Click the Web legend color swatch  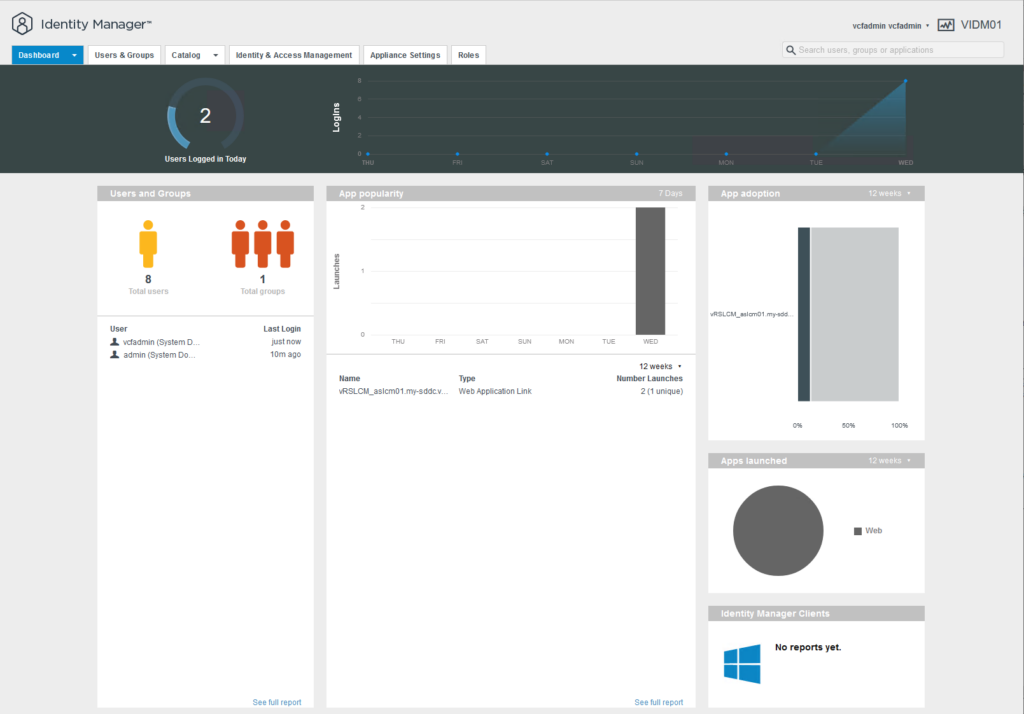click(857, 531)
